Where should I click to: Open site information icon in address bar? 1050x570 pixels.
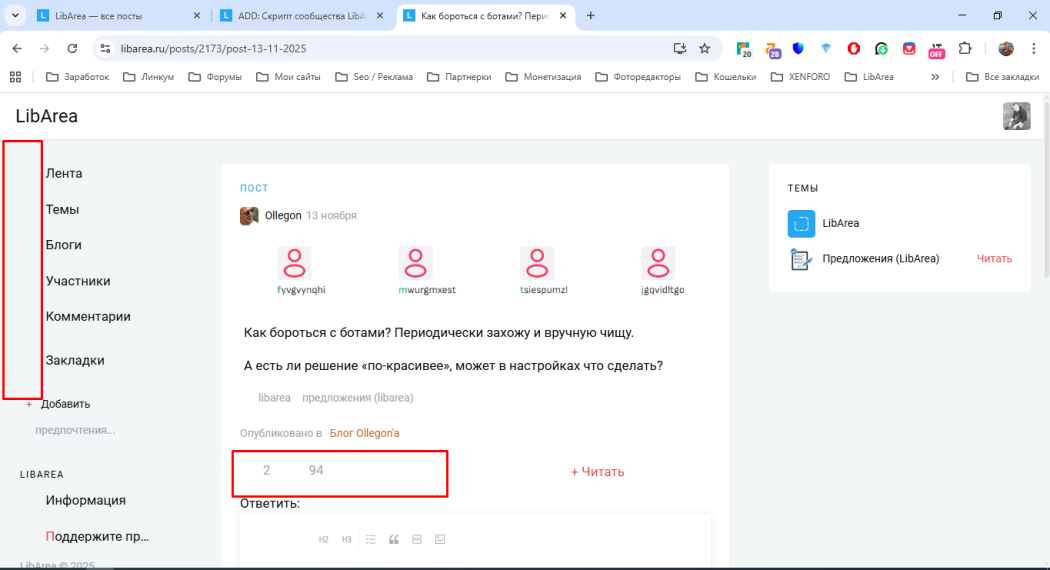105,48
